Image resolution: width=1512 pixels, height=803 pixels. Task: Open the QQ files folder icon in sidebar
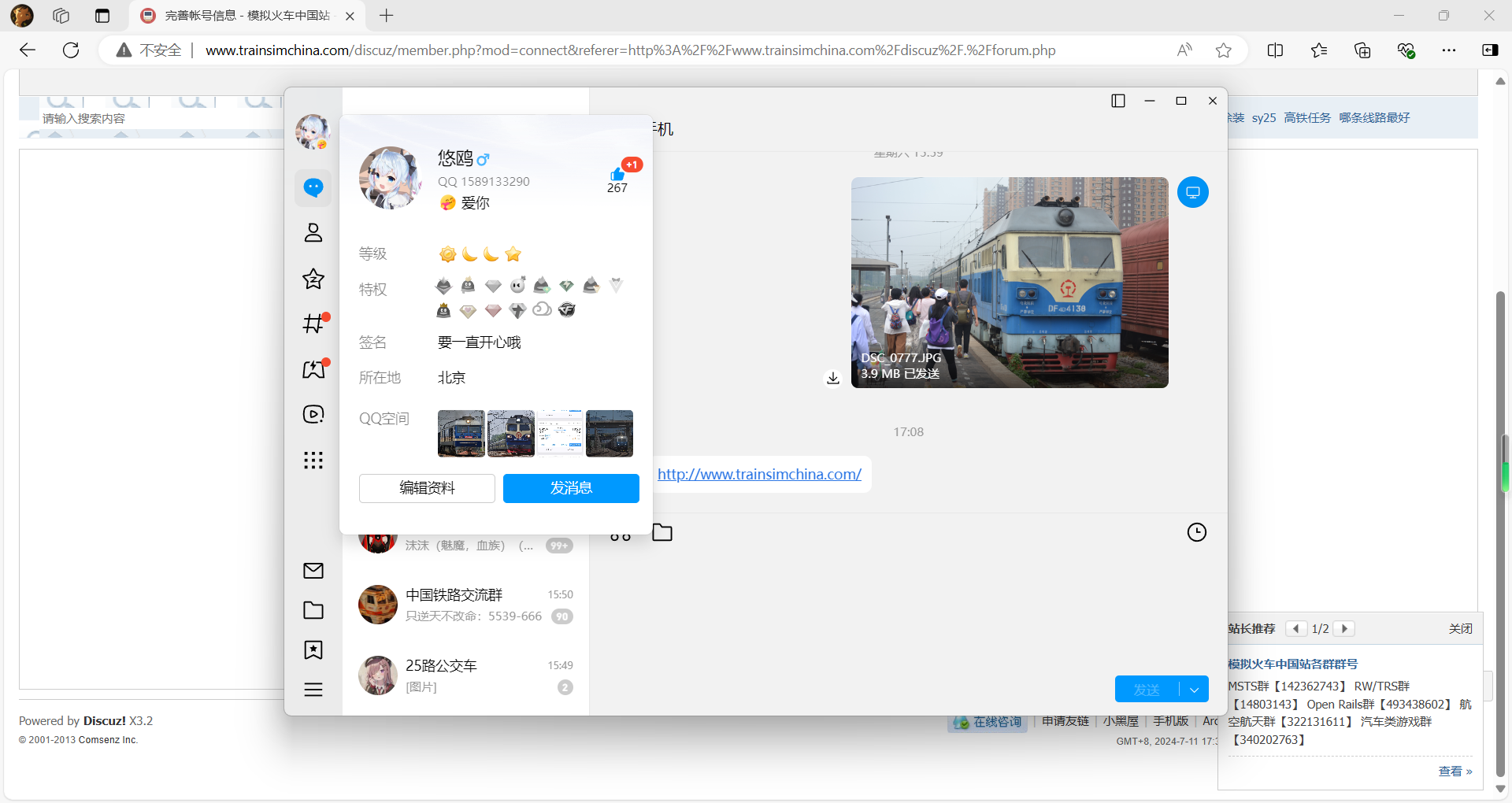pyautogui.click(x=313, y=610)
